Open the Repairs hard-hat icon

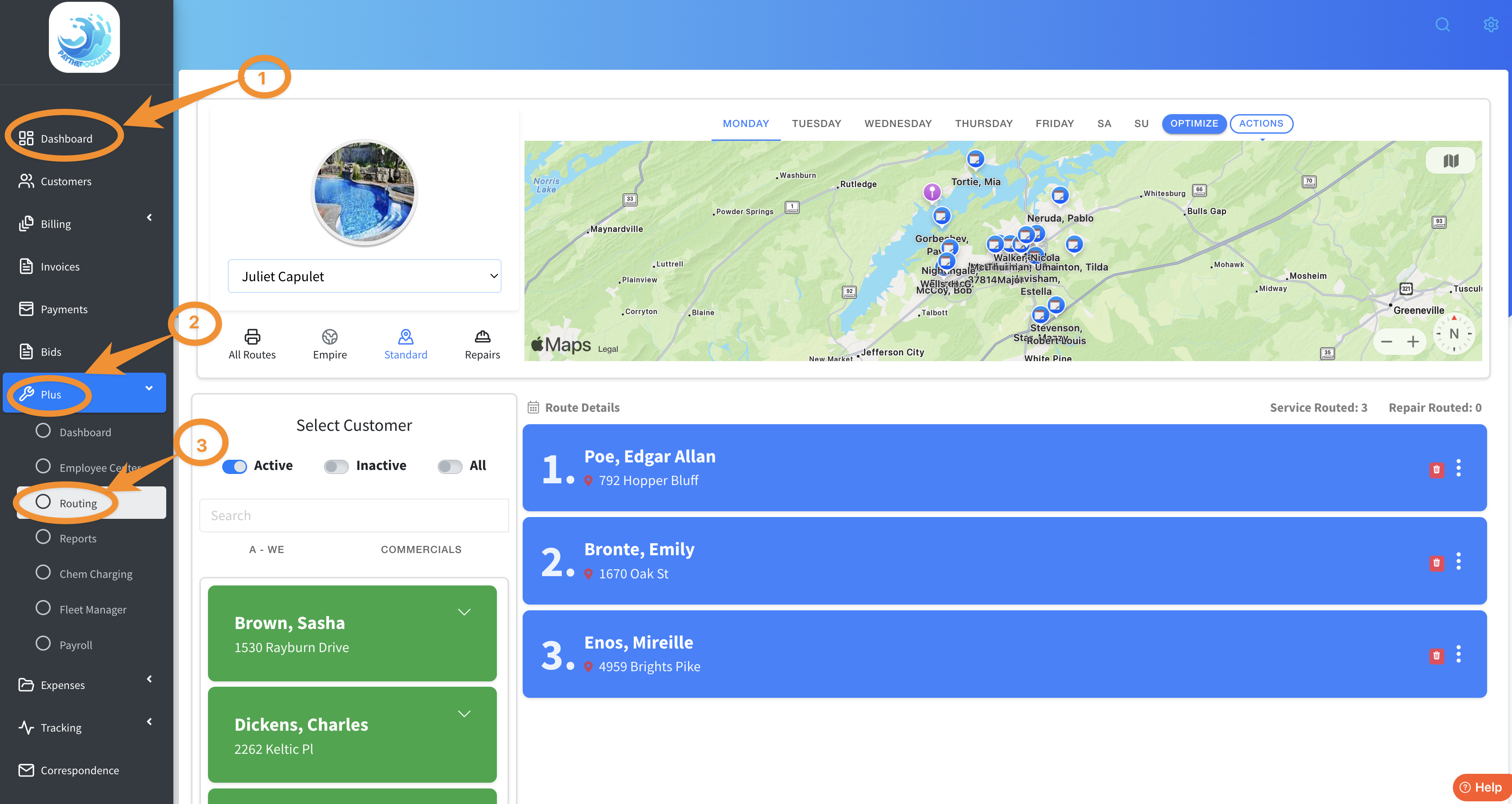482,337
